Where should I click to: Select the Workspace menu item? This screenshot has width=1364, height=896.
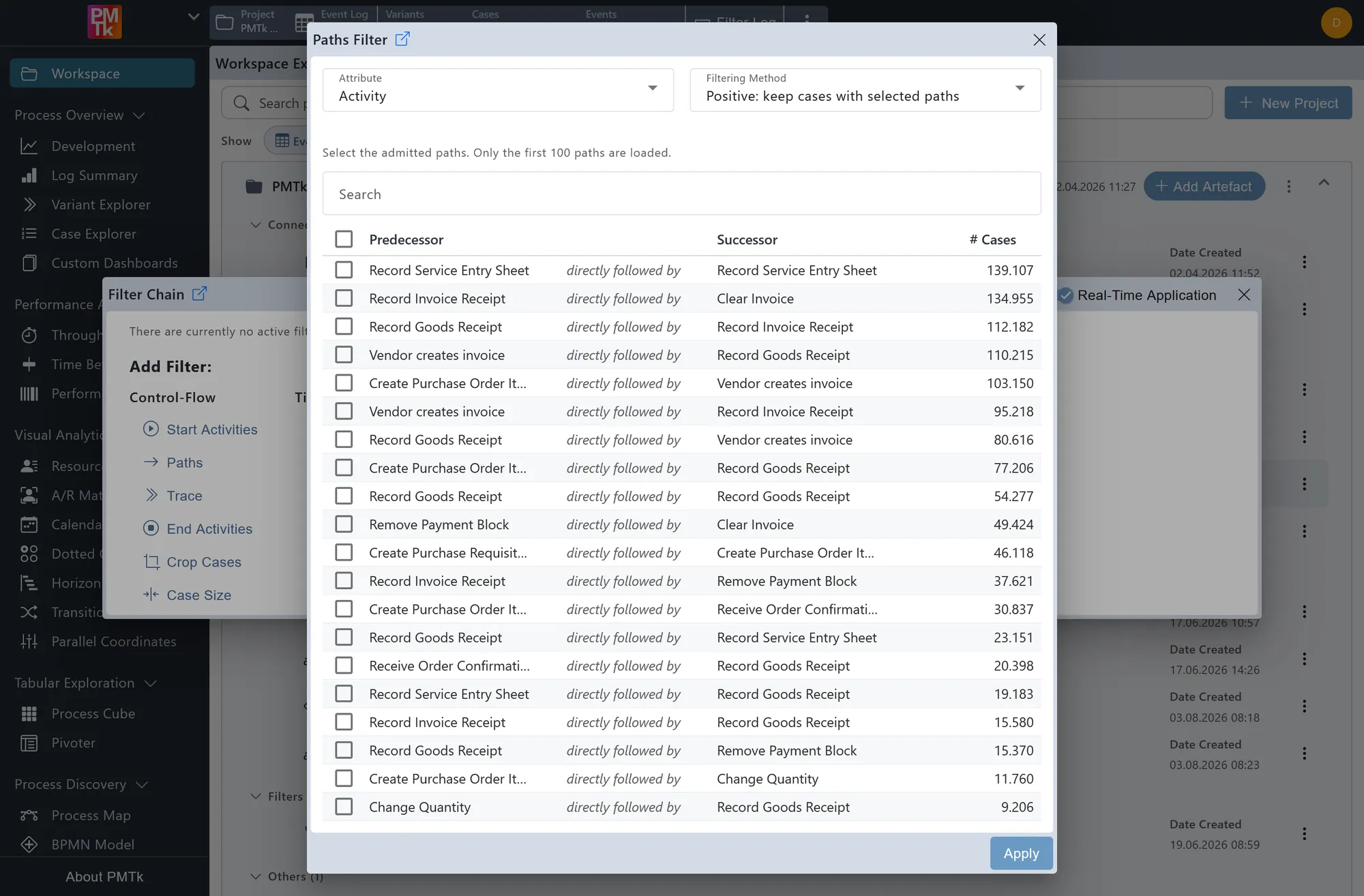pos(102,73)
